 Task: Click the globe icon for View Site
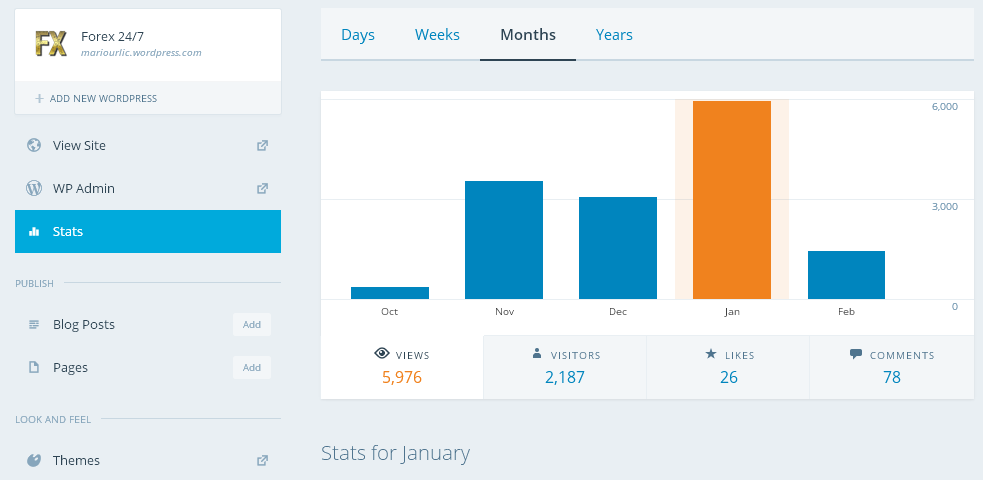coord(34,145)
